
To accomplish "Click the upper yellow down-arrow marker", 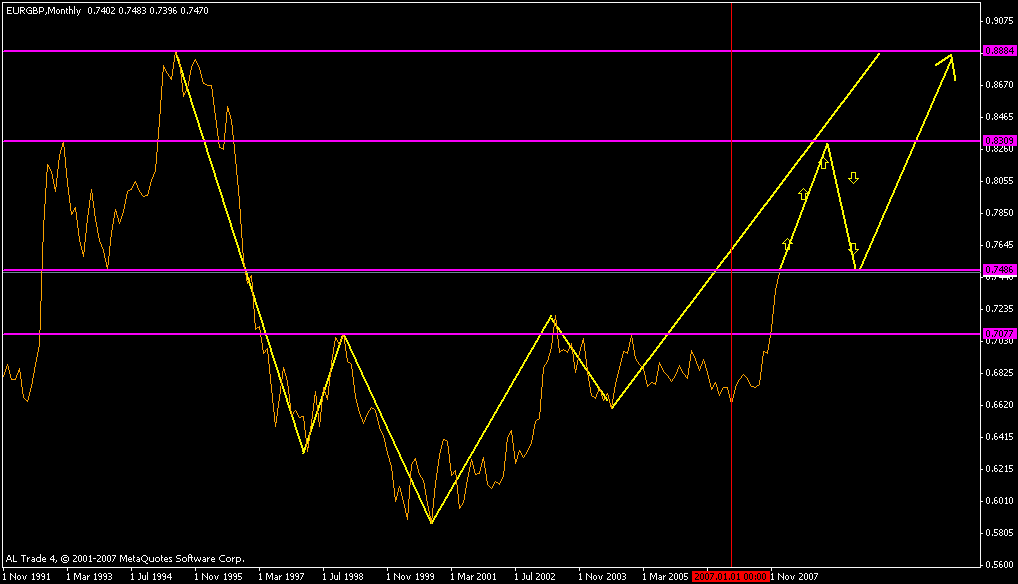I will [x=853, y=177].
